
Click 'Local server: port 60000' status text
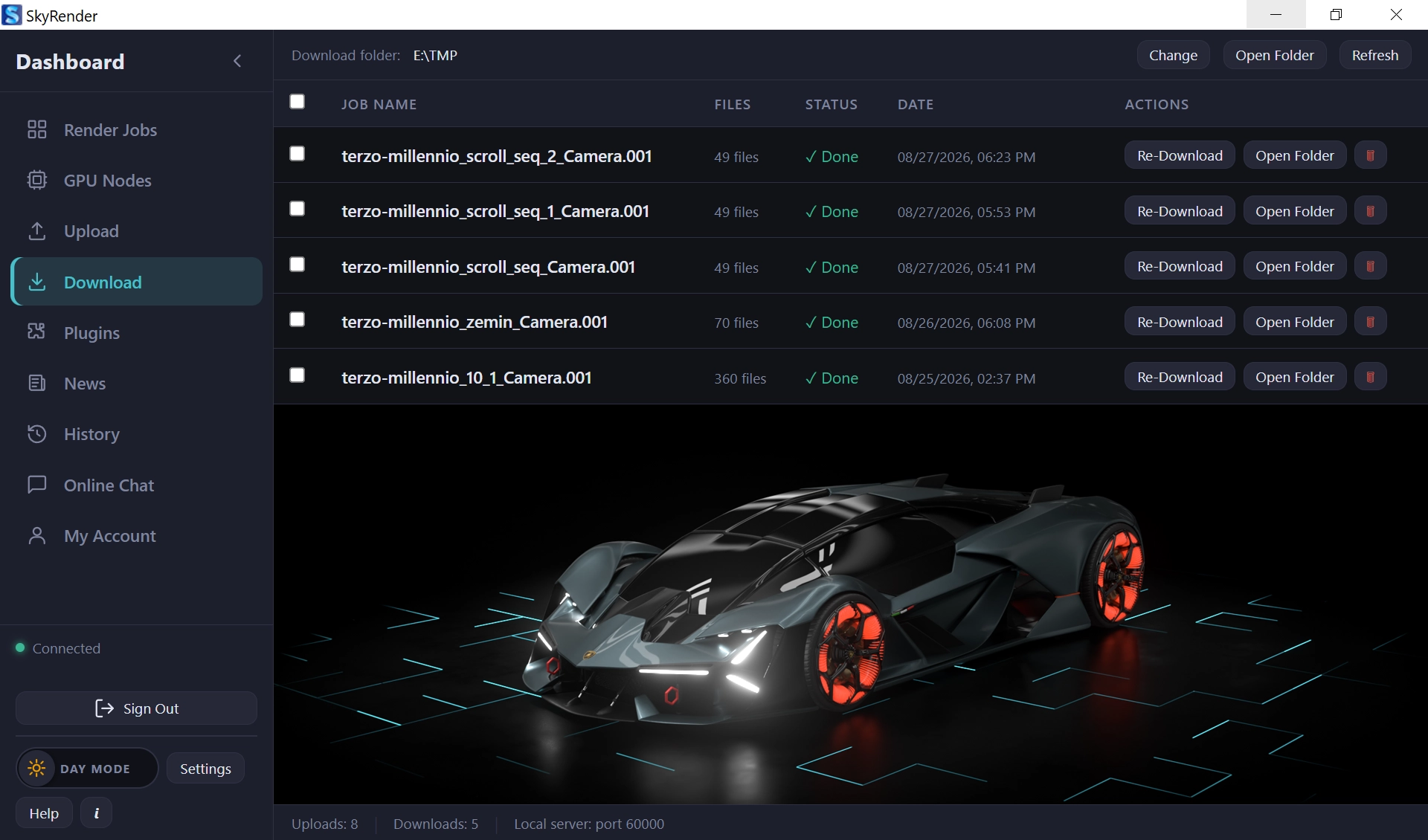click(x=589, y=824)
